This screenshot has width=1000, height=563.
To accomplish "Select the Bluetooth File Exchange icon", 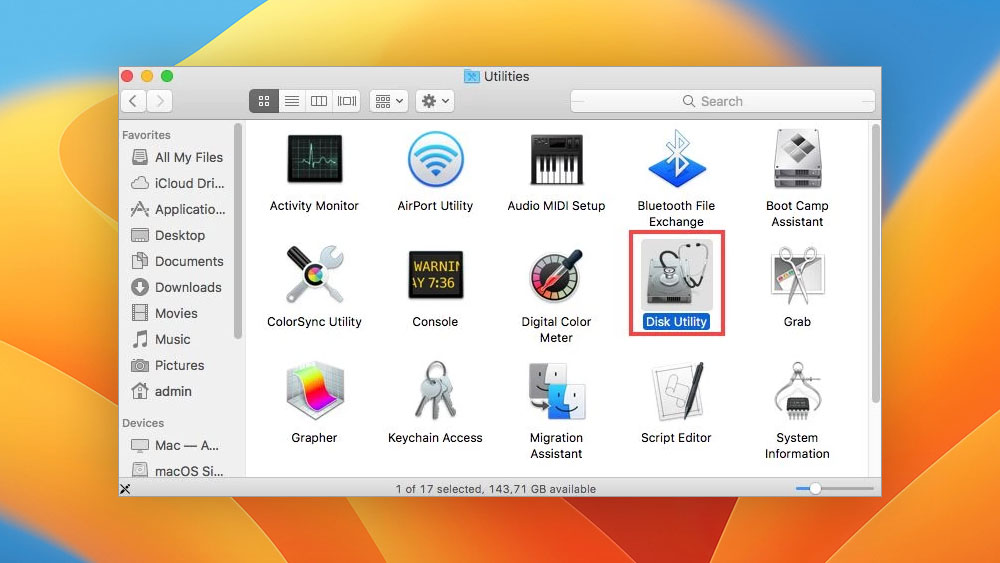I will pyautogui.click(x=677, y=157).
